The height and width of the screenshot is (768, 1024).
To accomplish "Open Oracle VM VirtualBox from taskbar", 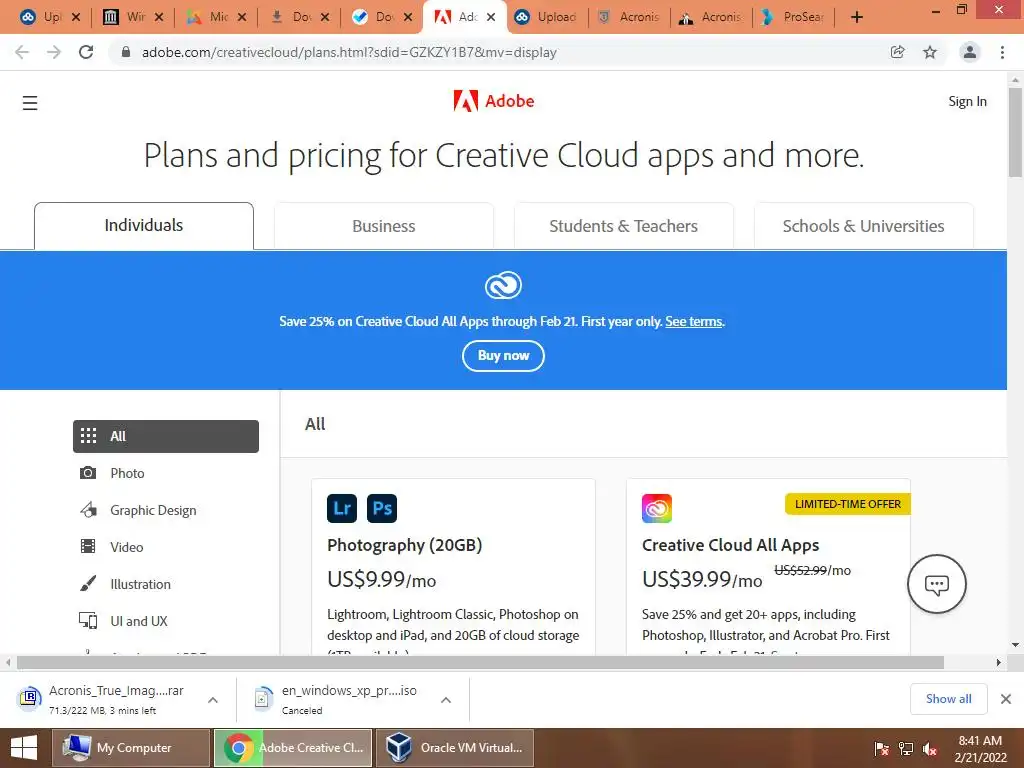I will [x=455, y=748].
